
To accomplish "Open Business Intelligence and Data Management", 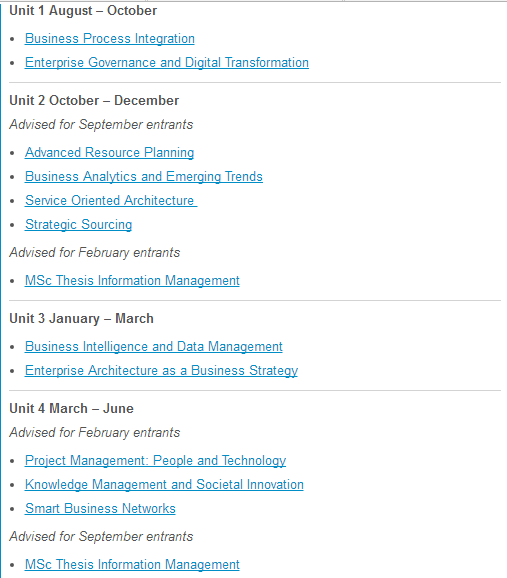I will coord(154,346).
